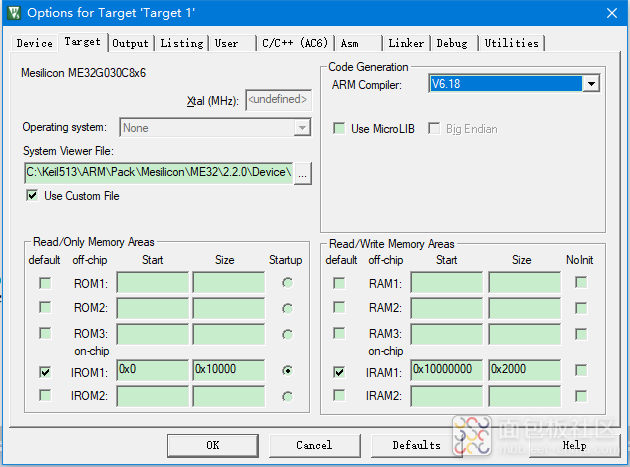Screen dimensions: 630x467
Task: Enable NoInit for RAM1
Action: (581, 282)
